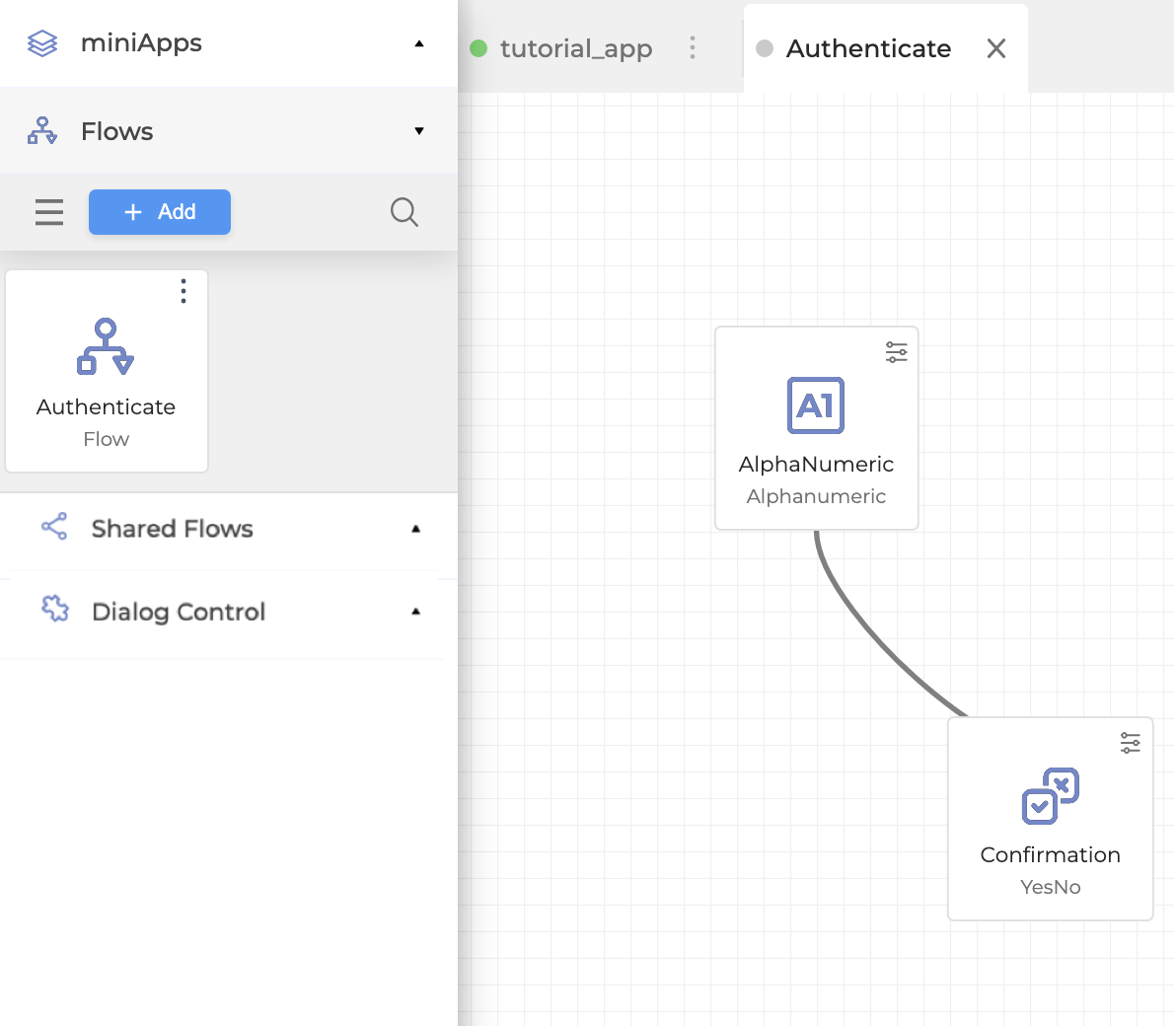Screen dimensions: 1176x1026
Task: Open the hamburger list menu
Action: click(49, 212)
